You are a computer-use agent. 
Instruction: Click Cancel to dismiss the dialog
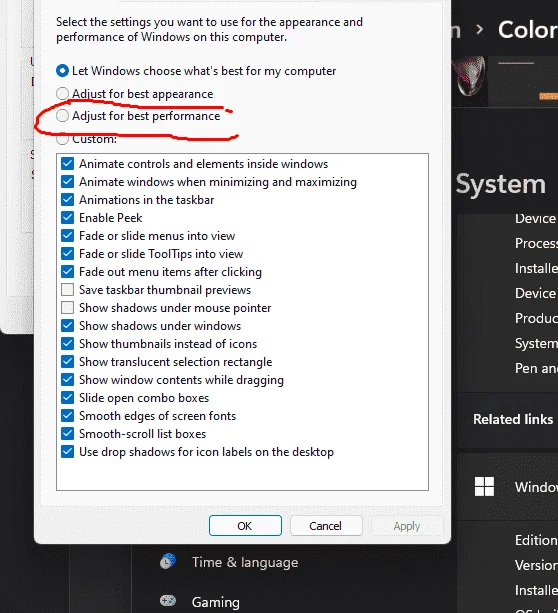326,525
